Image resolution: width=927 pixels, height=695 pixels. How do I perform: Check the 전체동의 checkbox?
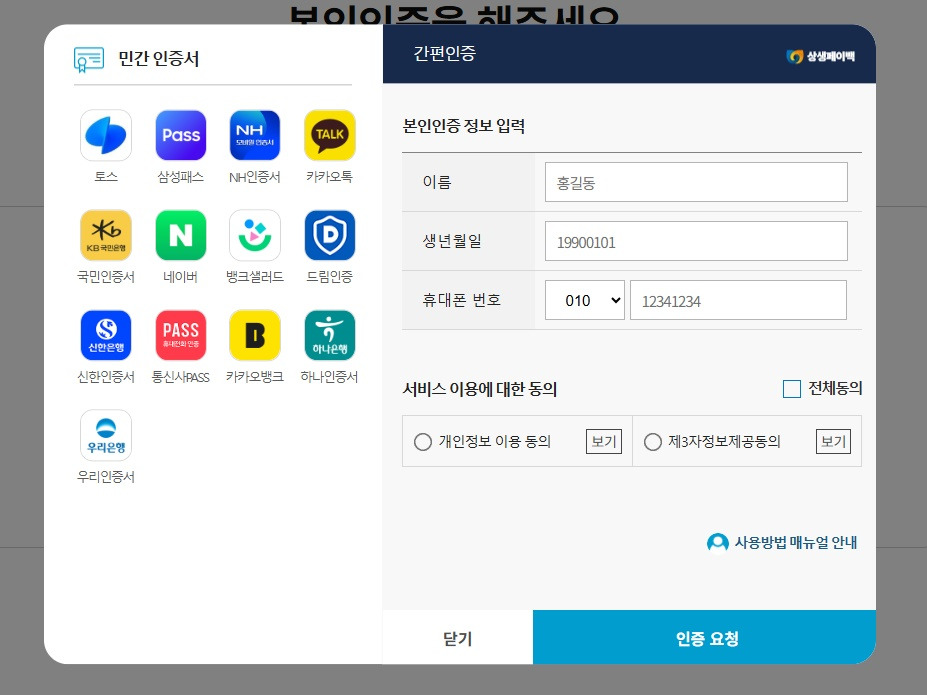tap(789, 390)
